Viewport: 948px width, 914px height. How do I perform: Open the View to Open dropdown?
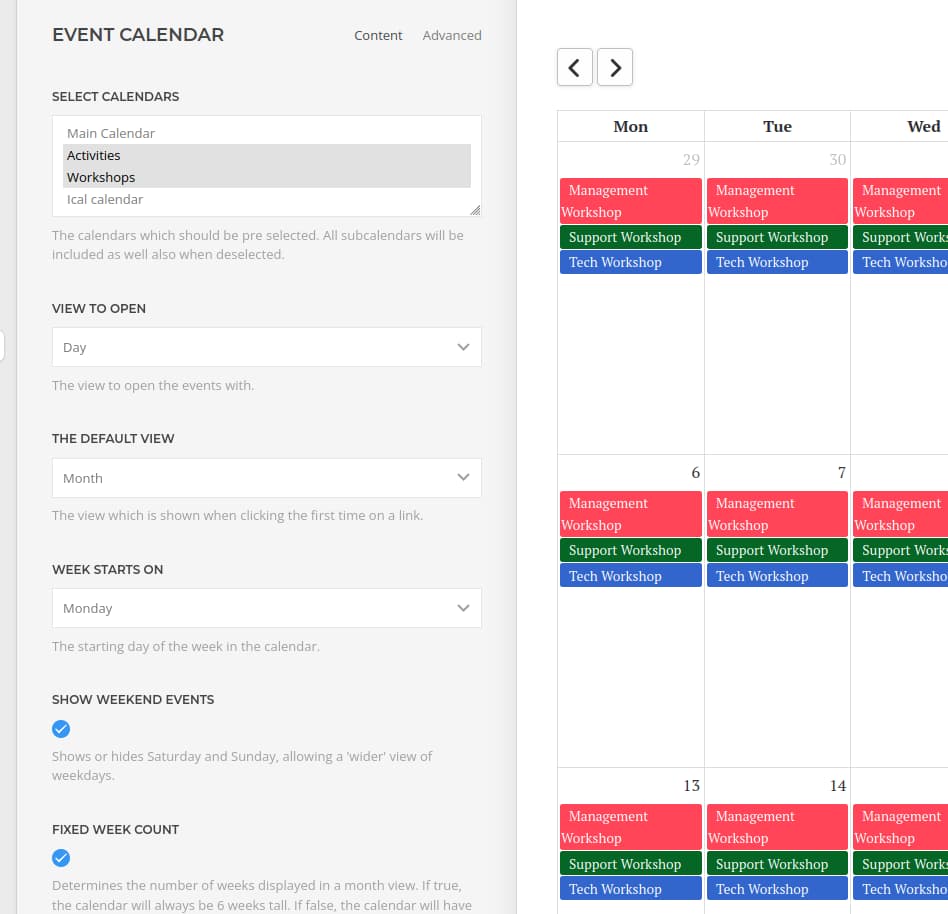tap(267, 347)
